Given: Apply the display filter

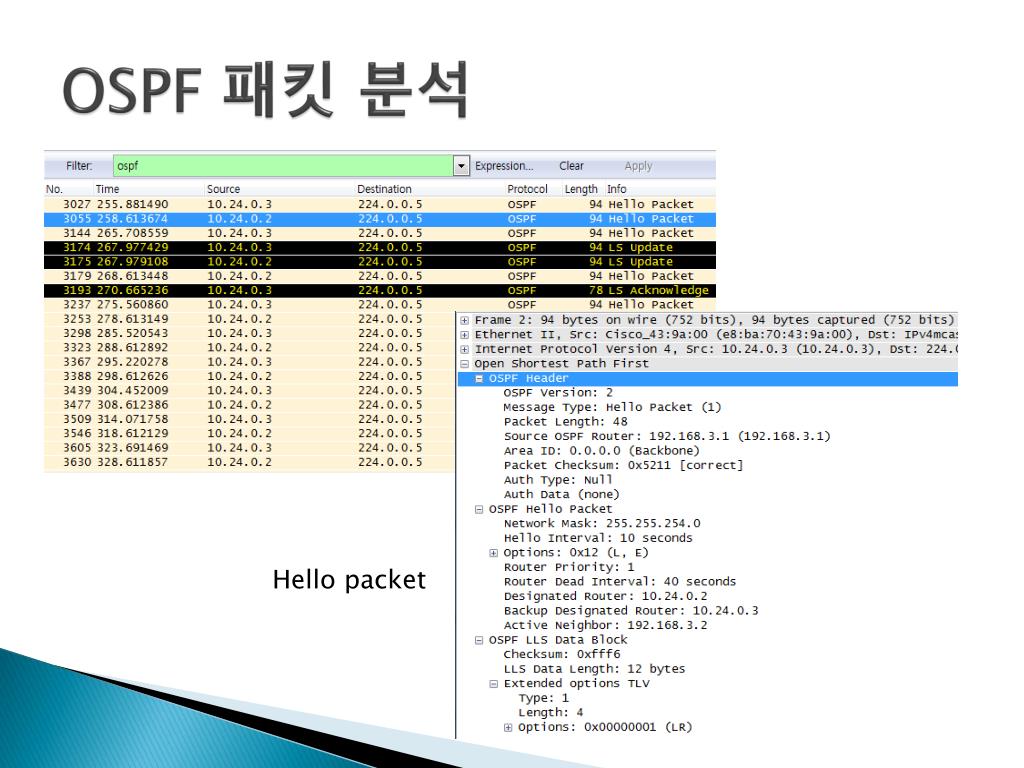Looking at the screenshot, I should pos(638,166).
